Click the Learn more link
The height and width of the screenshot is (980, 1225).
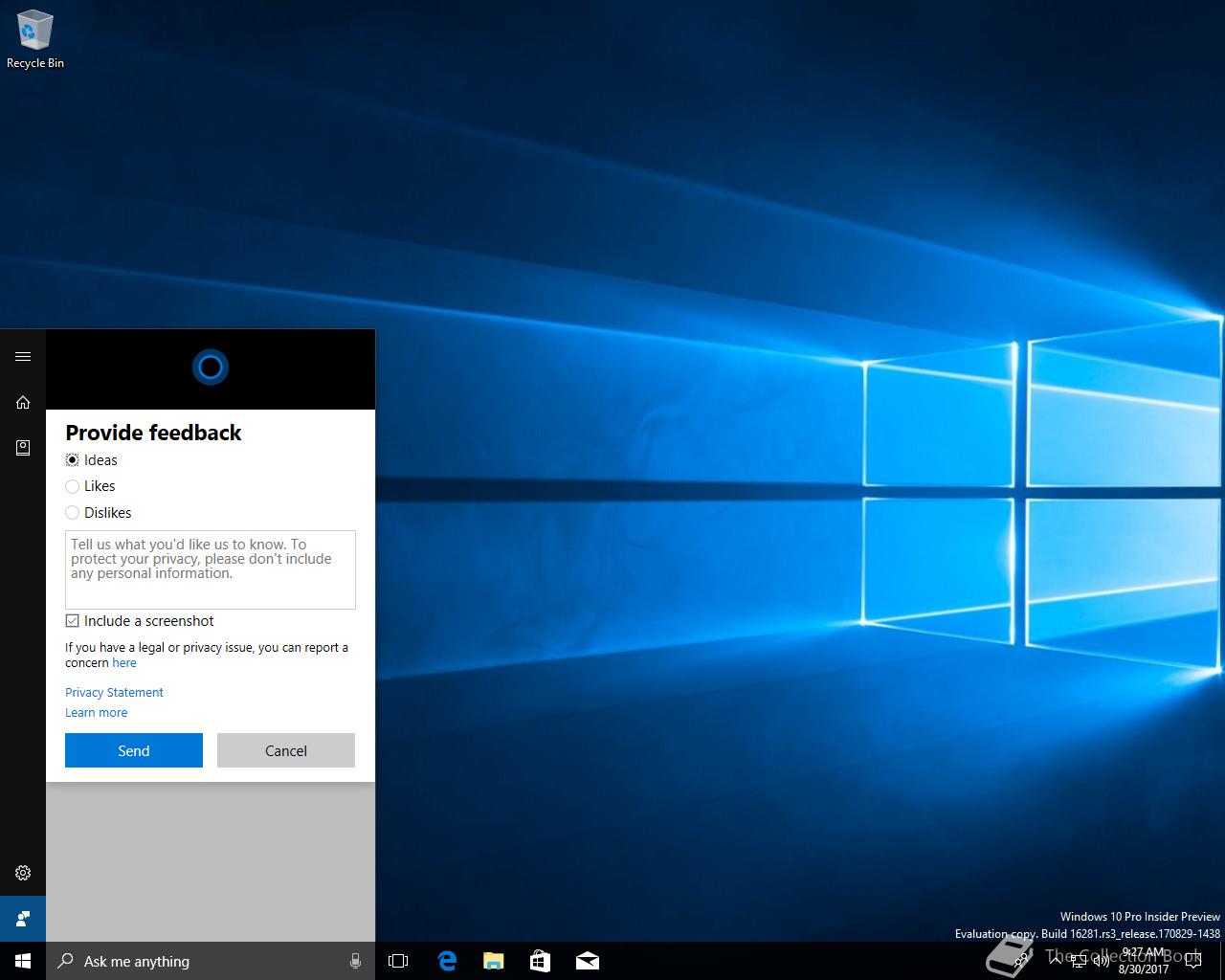pyautogui.click(x=96, y=713)
